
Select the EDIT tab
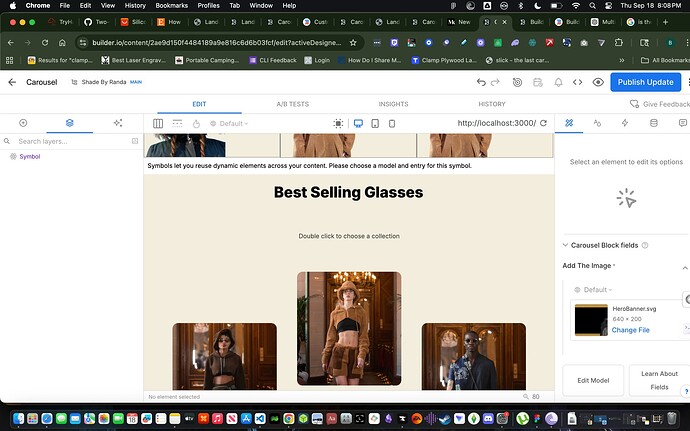tap(199, 104)
